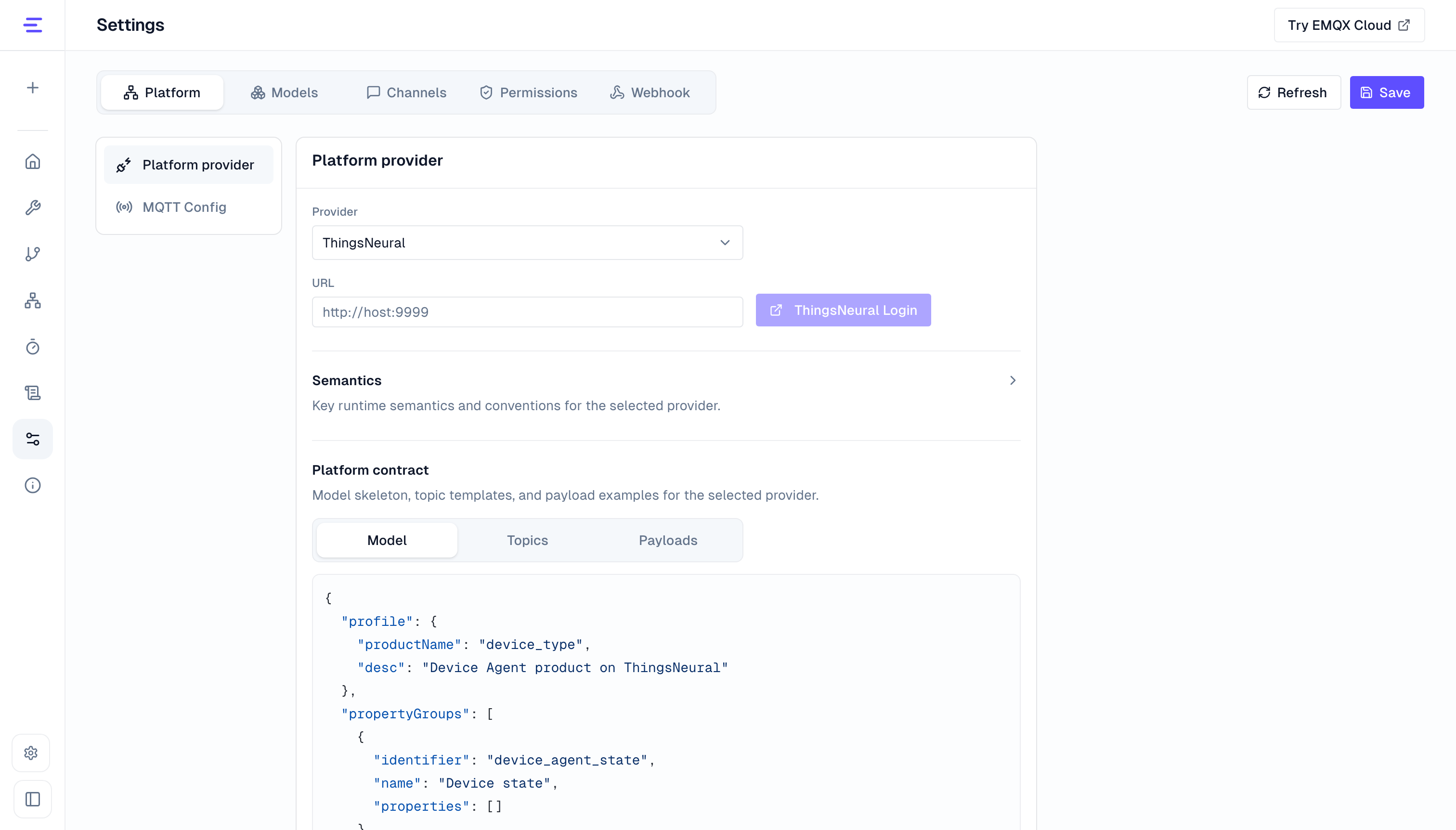
Task: Click the floppy disk Save icon
Action: click(x=1366, y=92)
